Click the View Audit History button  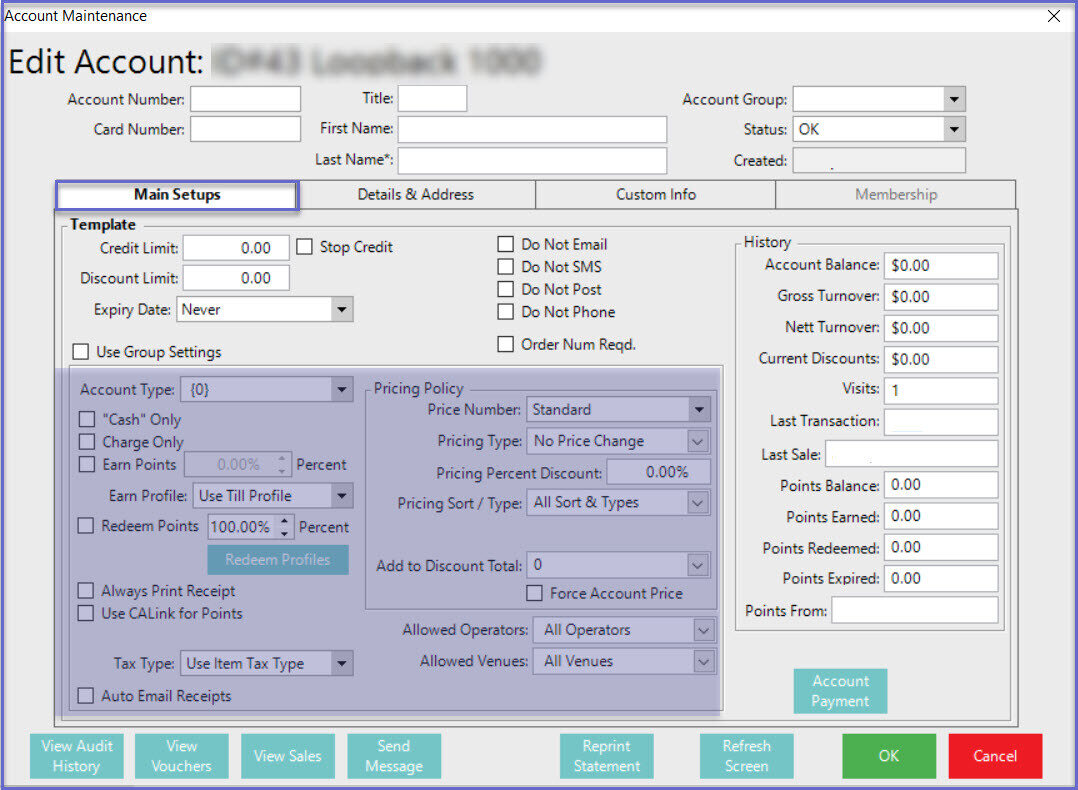77,756
